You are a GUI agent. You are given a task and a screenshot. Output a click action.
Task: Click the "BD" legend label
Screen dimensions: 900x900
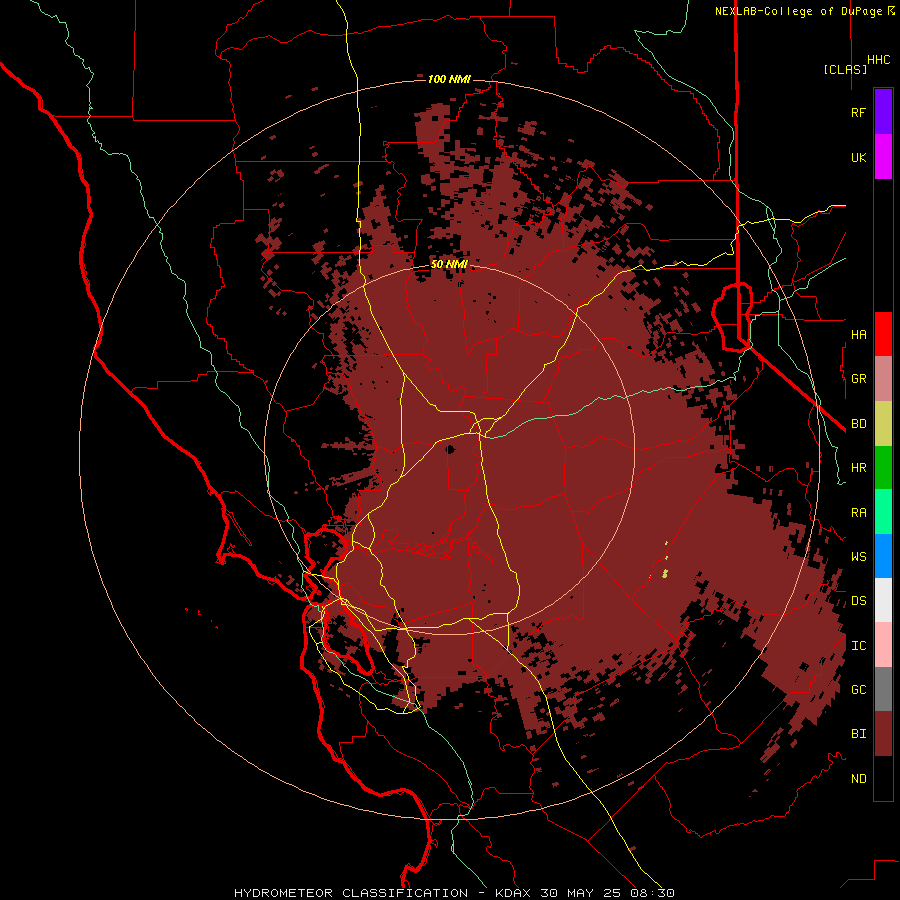pyautogui.click(x=858, y=424)
